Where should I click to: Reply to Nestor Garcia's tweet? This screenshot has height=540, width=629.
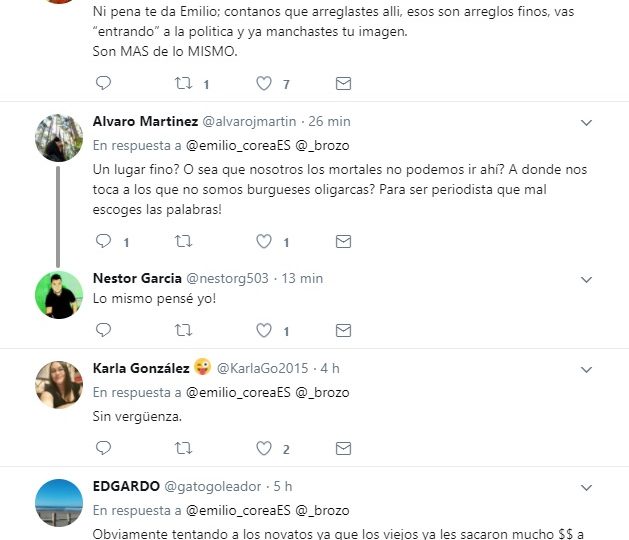pos(103,330)
